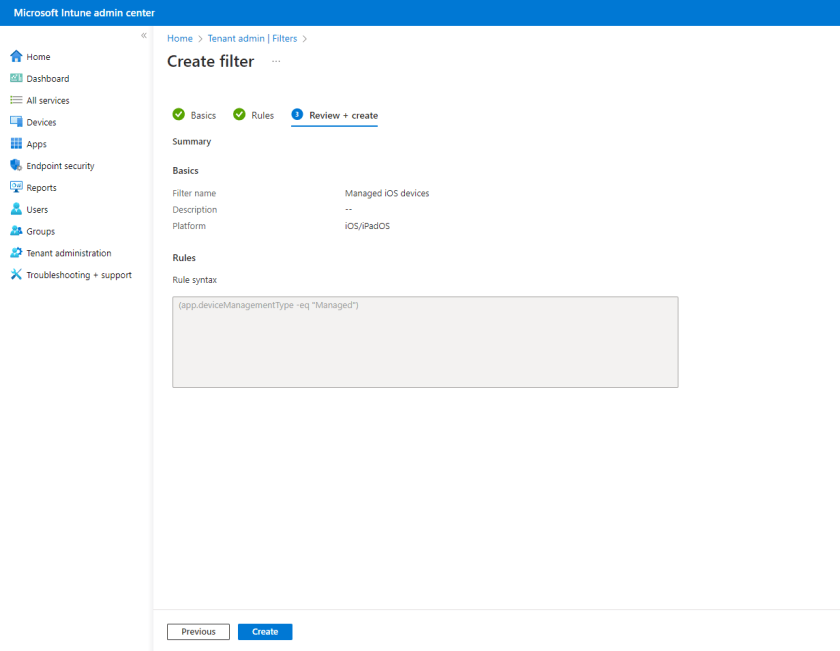Click the chevron after Home breadcrumb

[x=200, y=39]
